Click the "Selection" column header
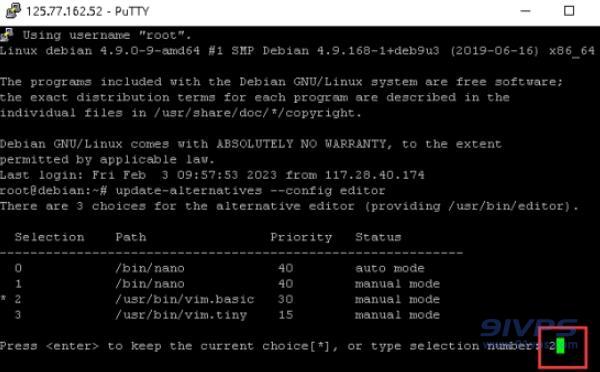The width and height of the screenshot is (600, 372). click(x=49, y=237)
